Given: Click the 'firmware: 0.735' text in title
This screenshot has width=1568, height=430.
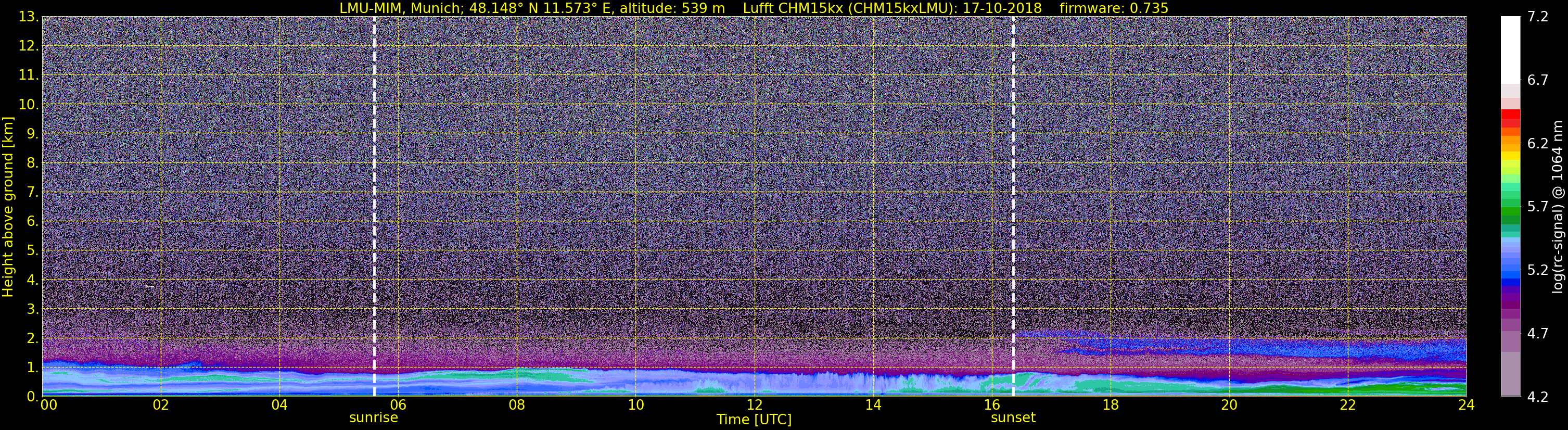Looking at the screenshot, I should (x=1114, y=8).
